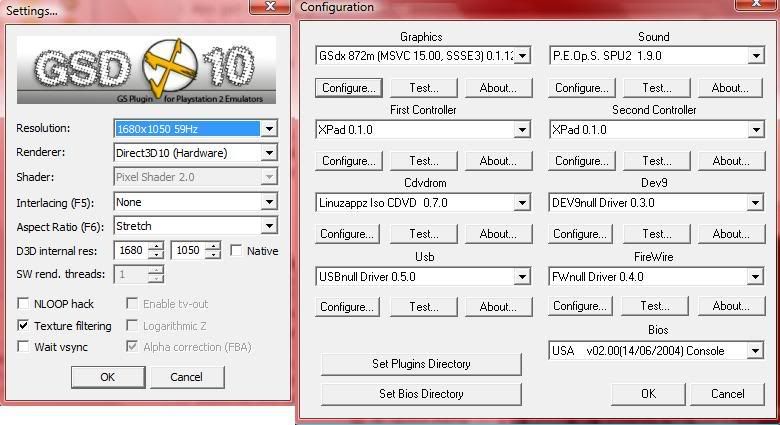Click Configure under Sound
Image resolution: width=780 pixels, height=425 pixels.
point(582,88)
